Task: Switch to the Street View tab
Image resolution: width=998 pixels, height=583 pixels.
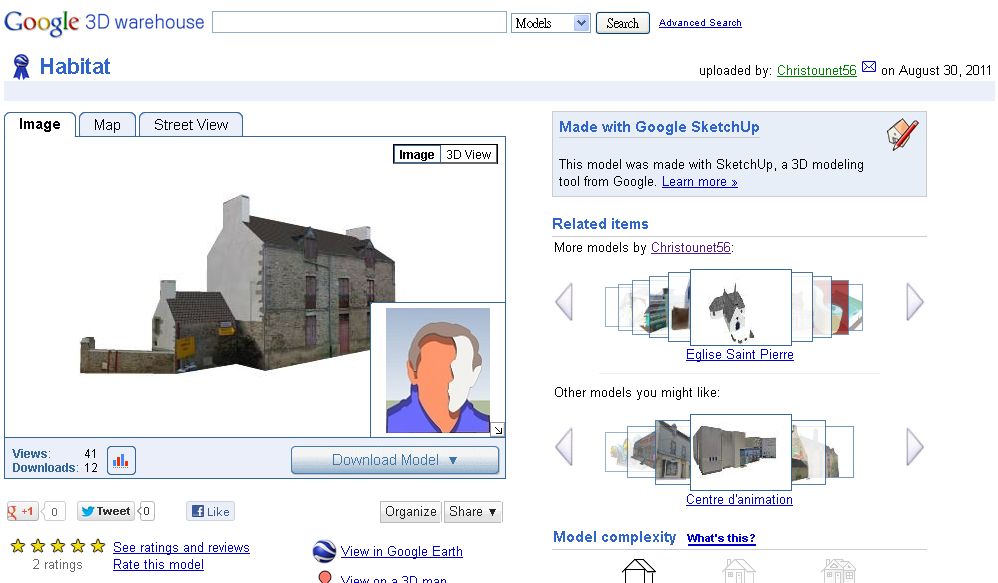Action: [191, 125]
